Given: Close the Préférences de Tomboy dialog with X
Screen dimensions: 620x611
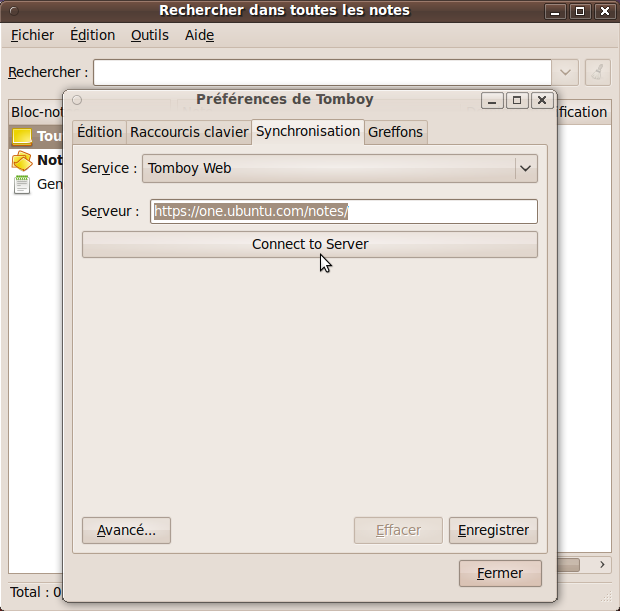Looking at the screenshot, I should 542,100.
